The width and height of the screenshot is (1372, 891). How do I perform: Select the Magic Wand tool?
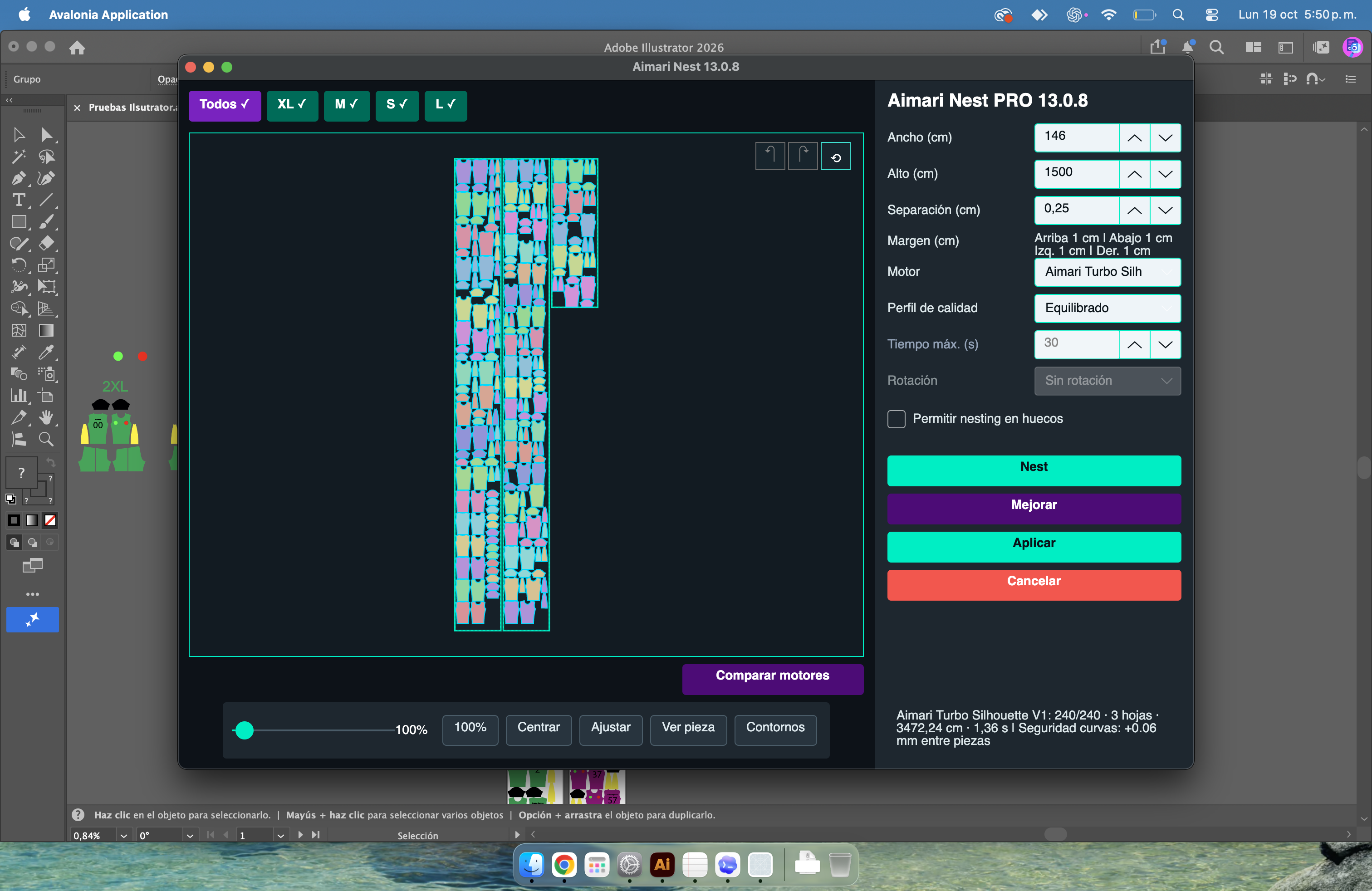pyautogui.click(x=19, y=157)
